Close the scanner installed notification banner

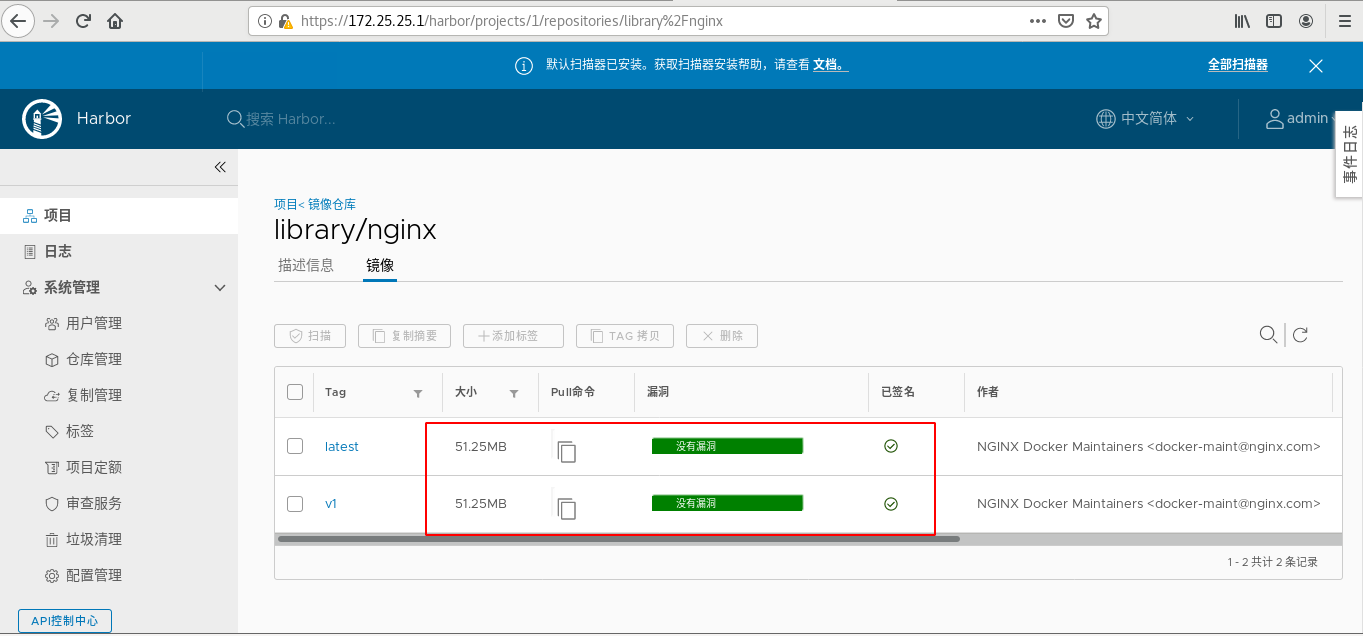pos(1316,66)
